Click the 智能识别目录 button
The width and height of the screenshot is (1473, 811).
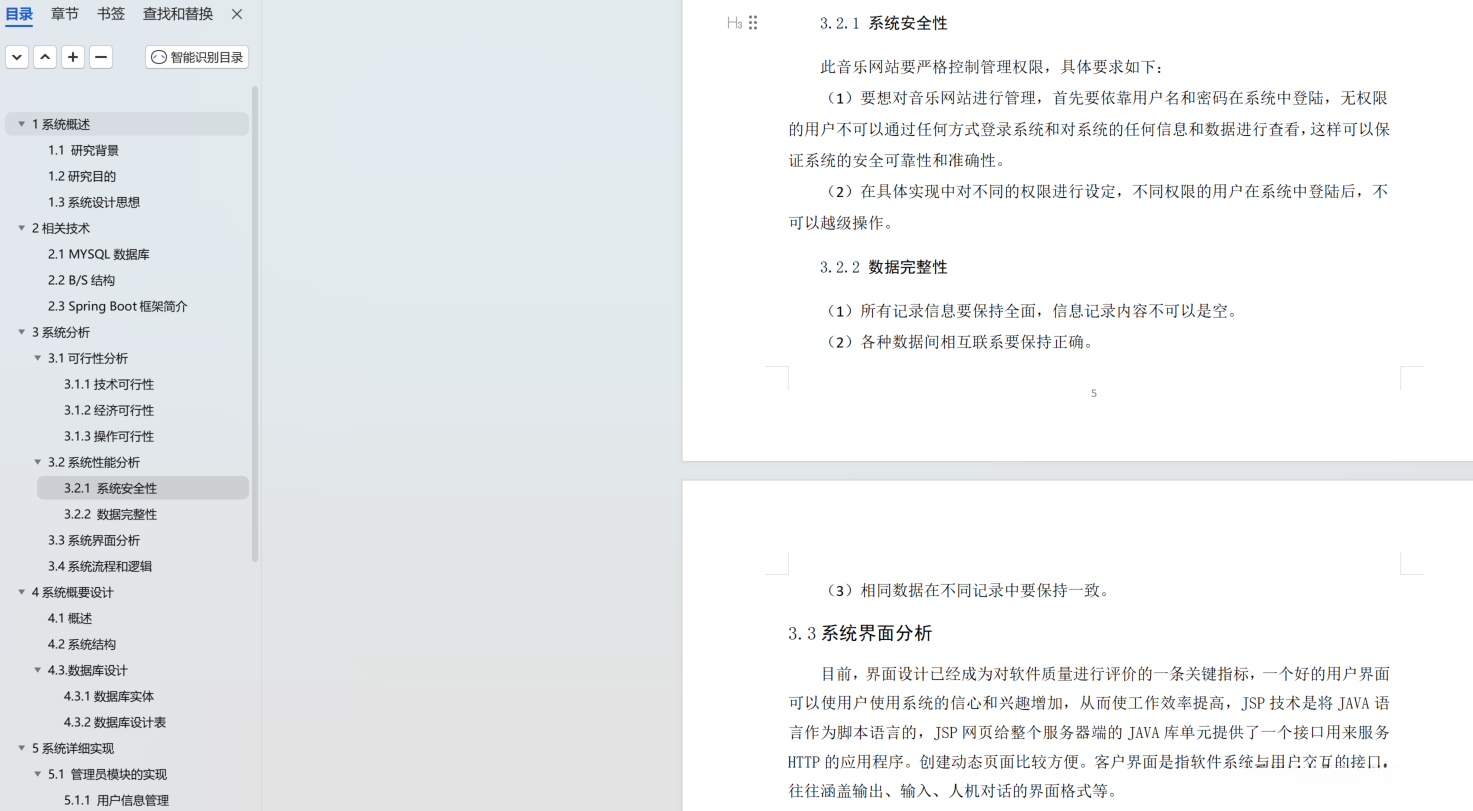point(196,57)
